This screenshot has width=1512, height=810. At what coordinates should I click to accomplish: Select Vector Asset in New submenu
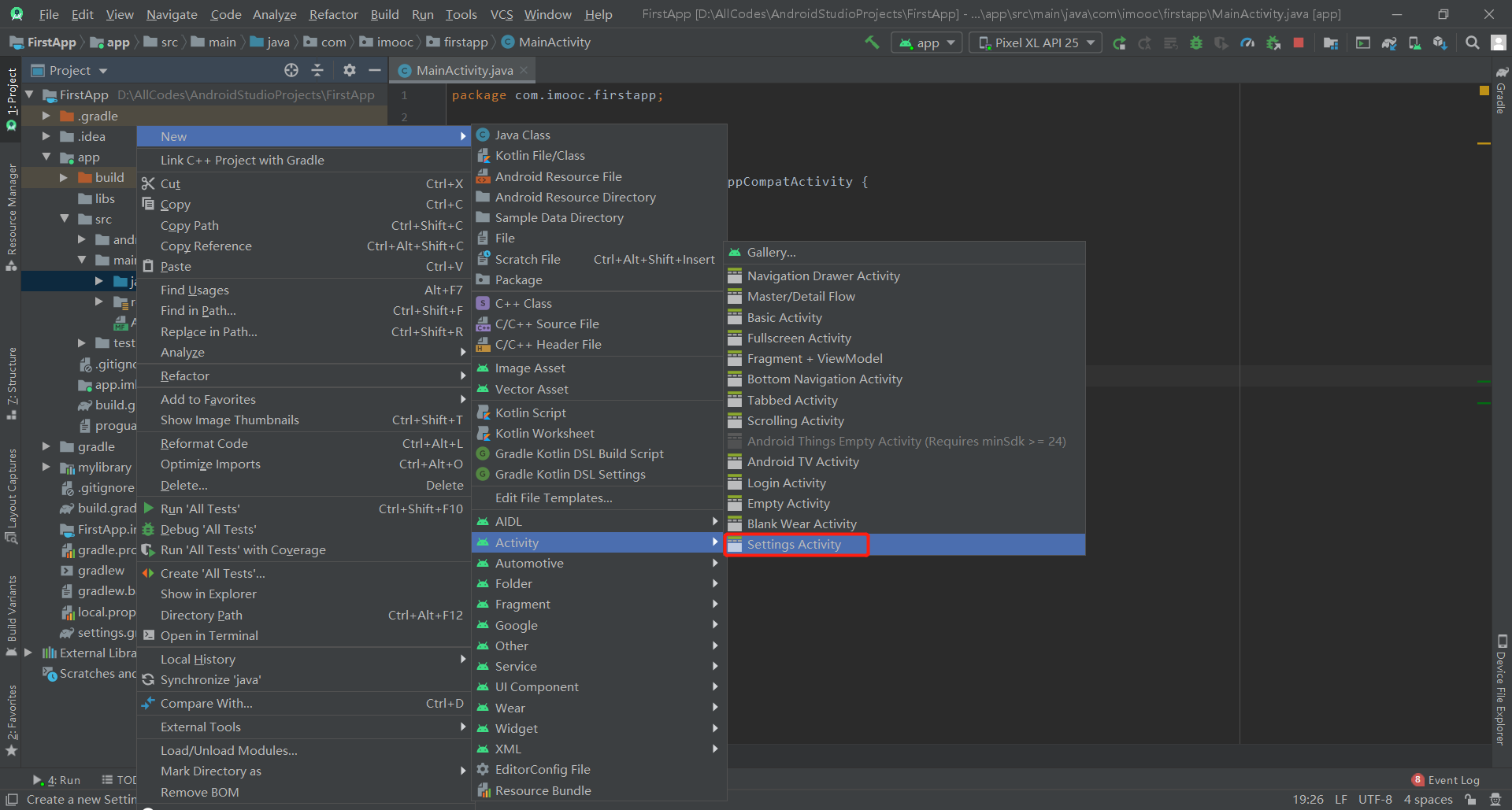(598, 389)
